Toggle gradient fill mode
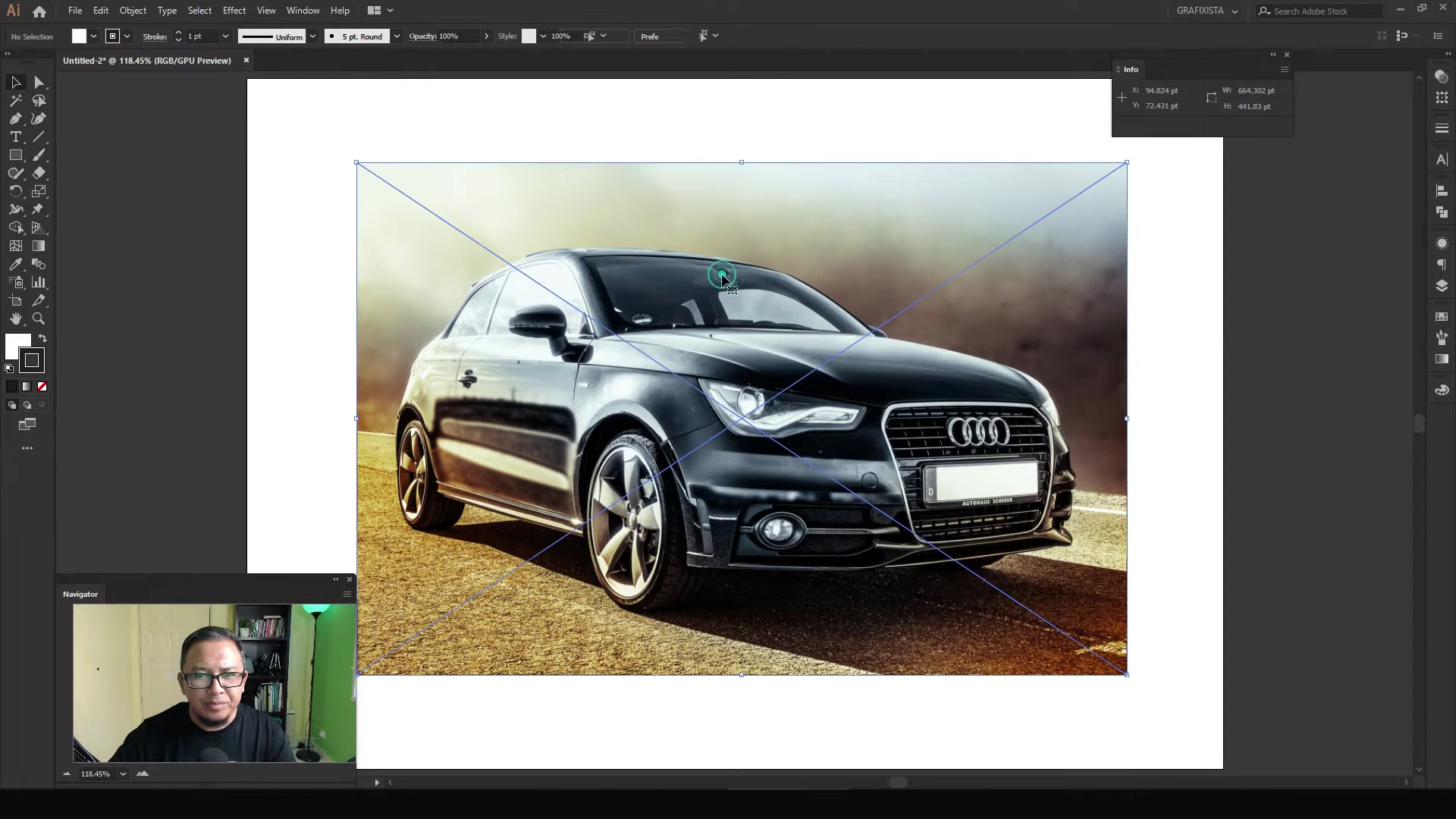 (27, 387)
